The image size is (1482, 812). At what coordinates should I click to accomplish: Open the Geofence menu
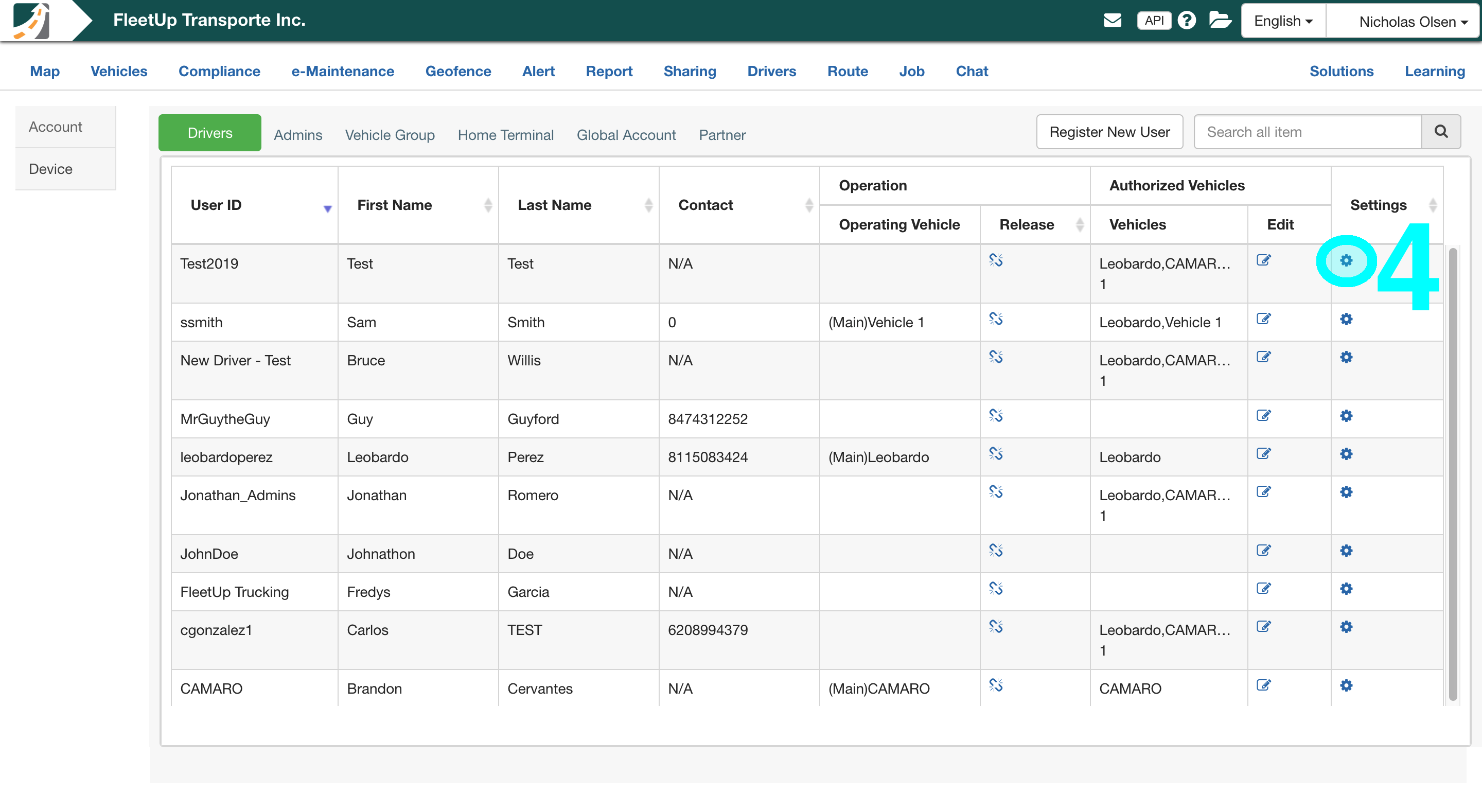point(458,72)
